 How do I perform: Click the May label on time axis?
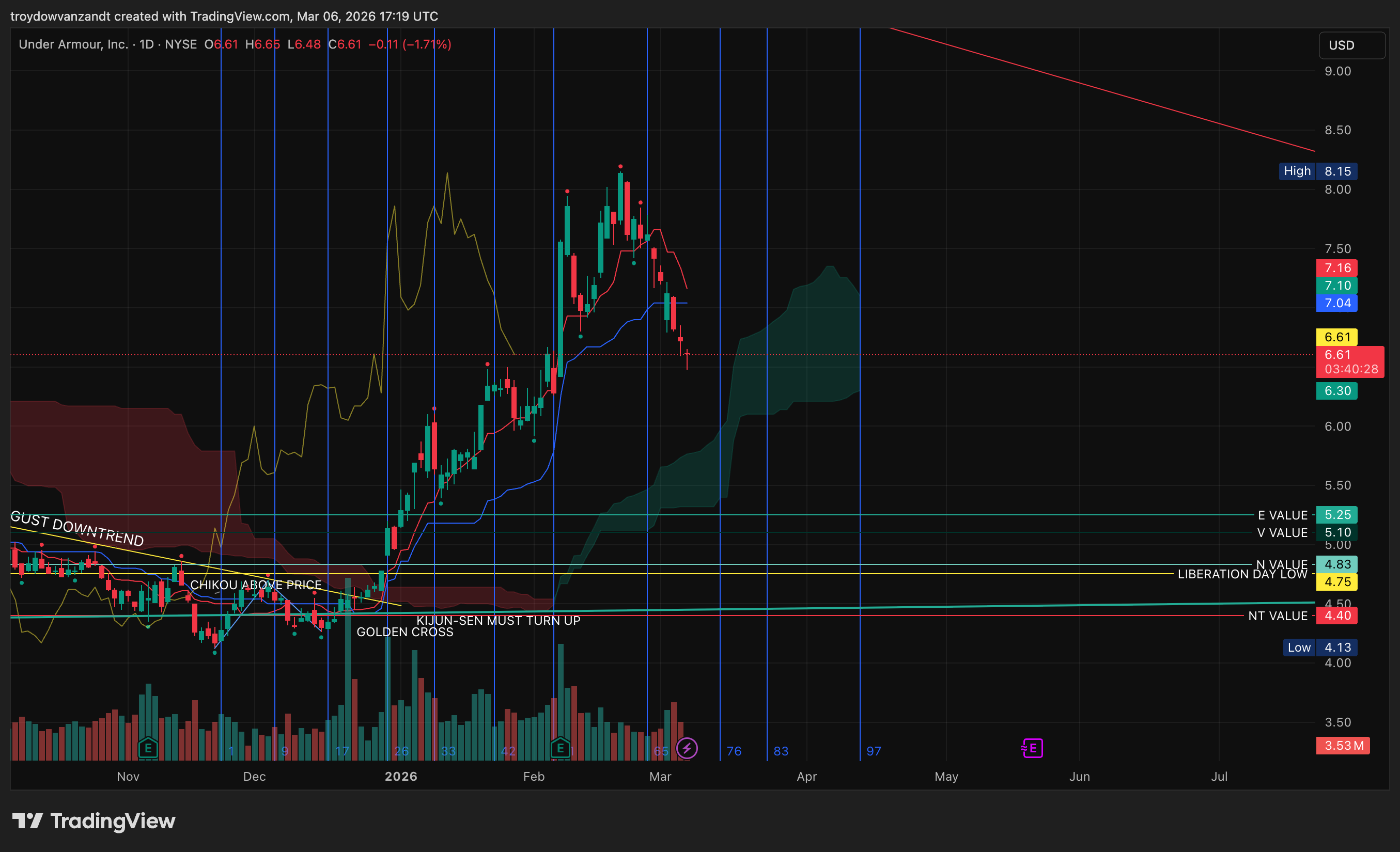point(946,777)
